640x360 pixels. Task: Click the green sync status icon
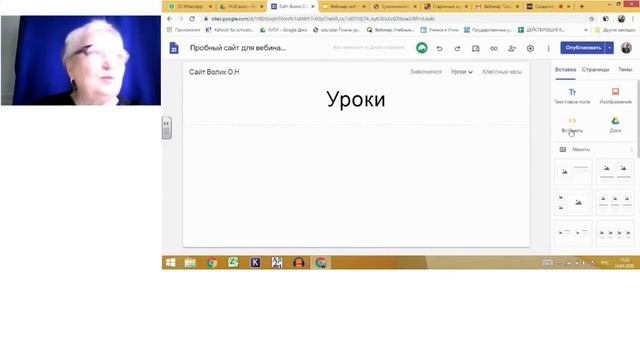pos(422,48)
